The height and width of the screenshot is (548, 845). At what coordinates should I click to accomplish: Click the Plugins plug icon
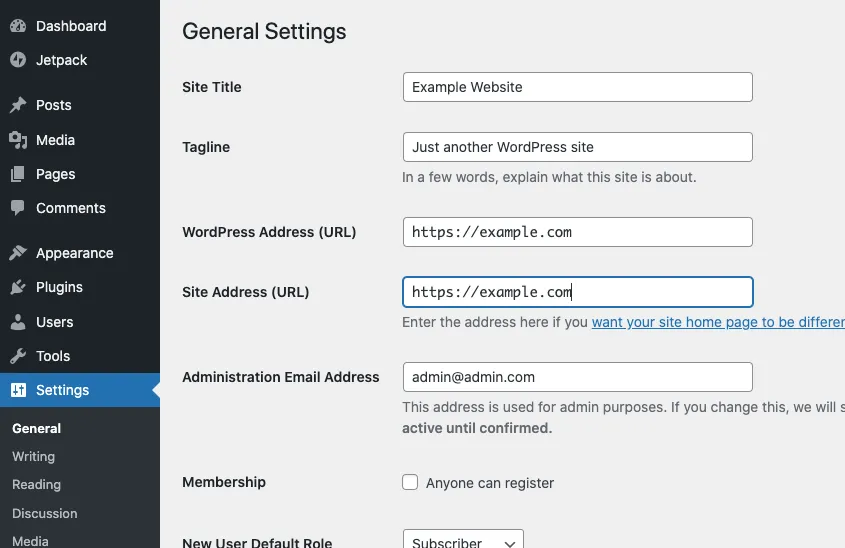(x=18, y=287)
